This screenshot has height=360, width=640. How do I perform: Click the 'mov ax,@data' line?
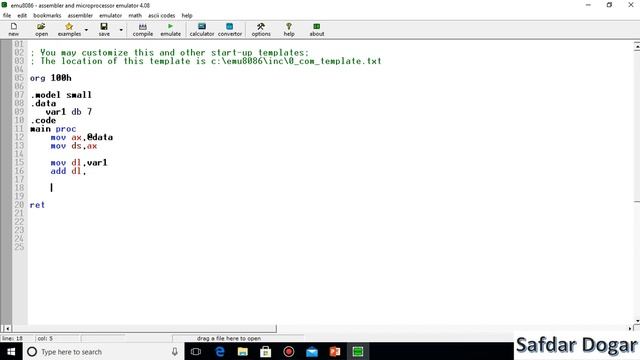pos(82,137)
